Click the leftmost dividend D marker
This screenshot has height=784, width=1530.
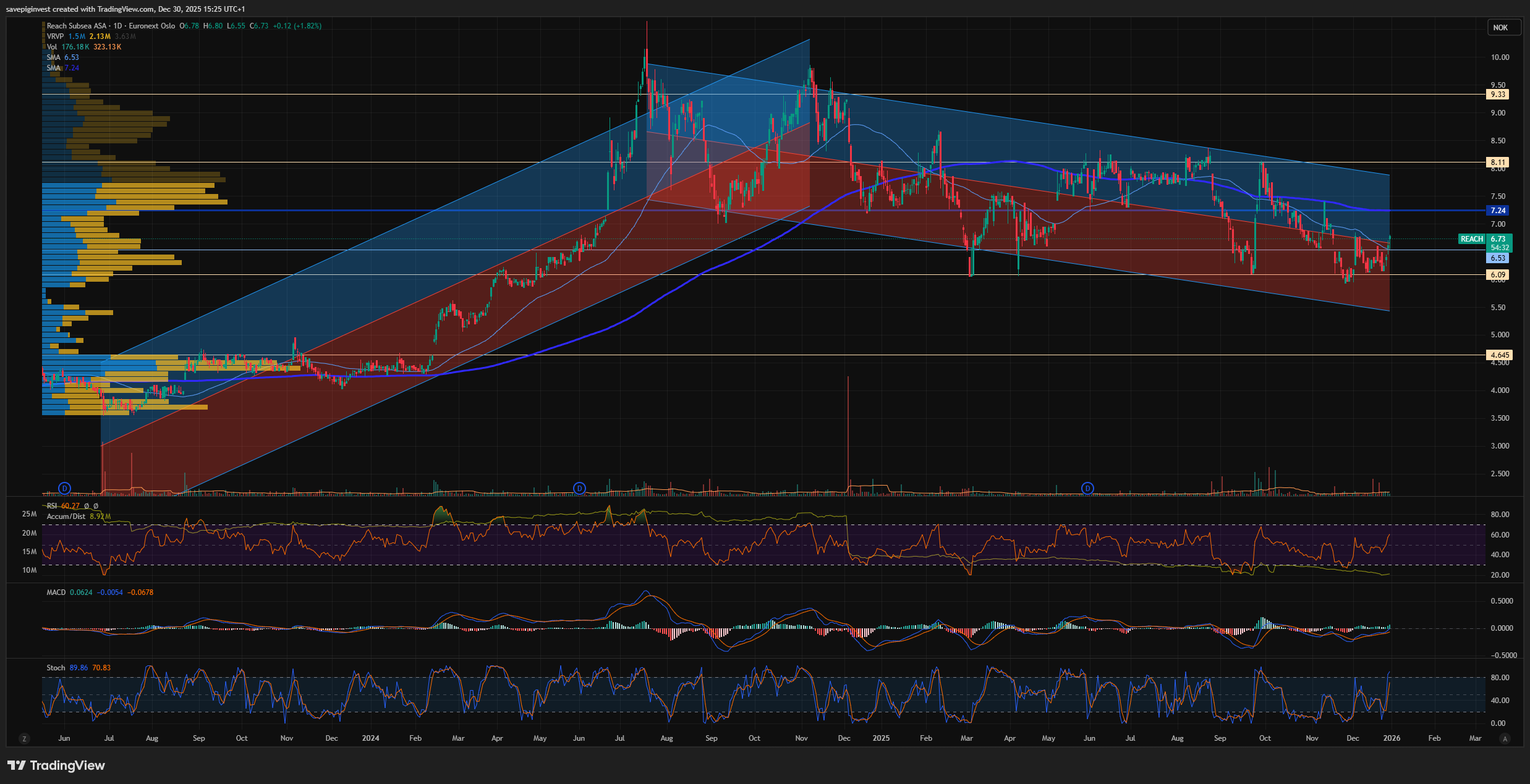pos(64,488)
